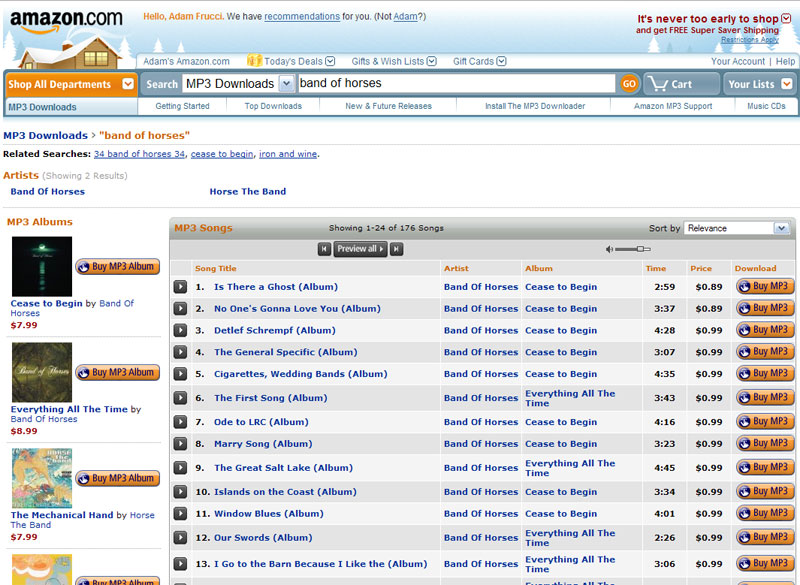Image resolution: width=800 pixels, height=585 pixels.
Task: Play preview of Detlef Schrempf
Action: [180, 330]
